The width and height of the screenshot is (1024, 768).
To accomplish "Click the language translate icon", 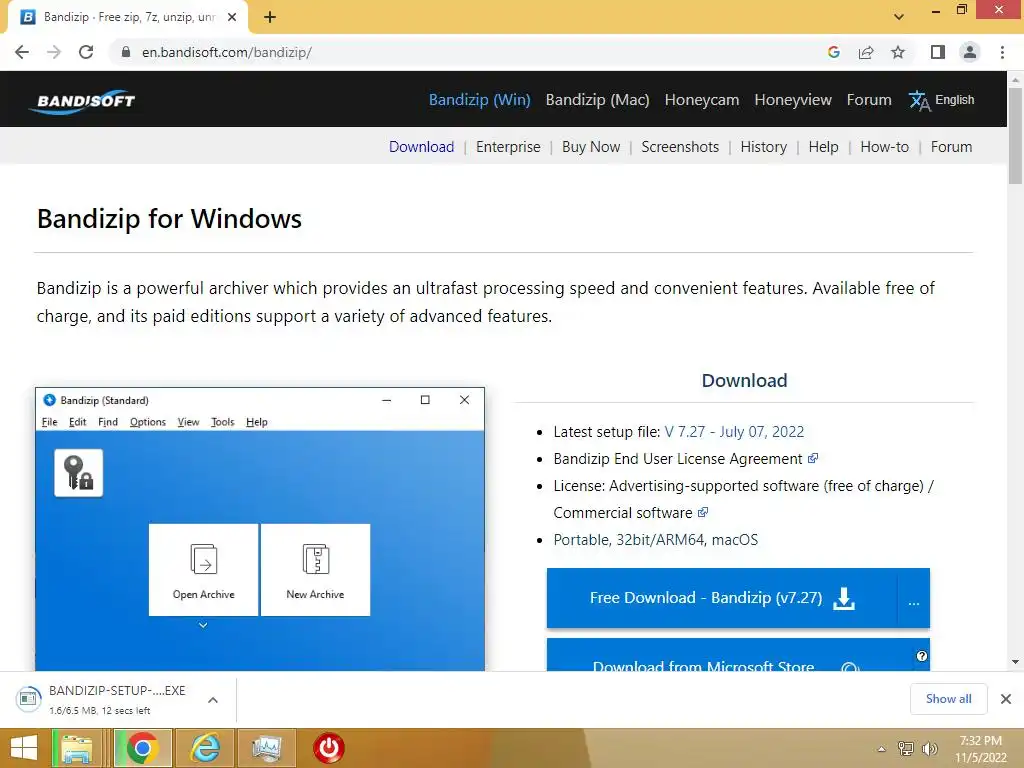I will point(919,101).
